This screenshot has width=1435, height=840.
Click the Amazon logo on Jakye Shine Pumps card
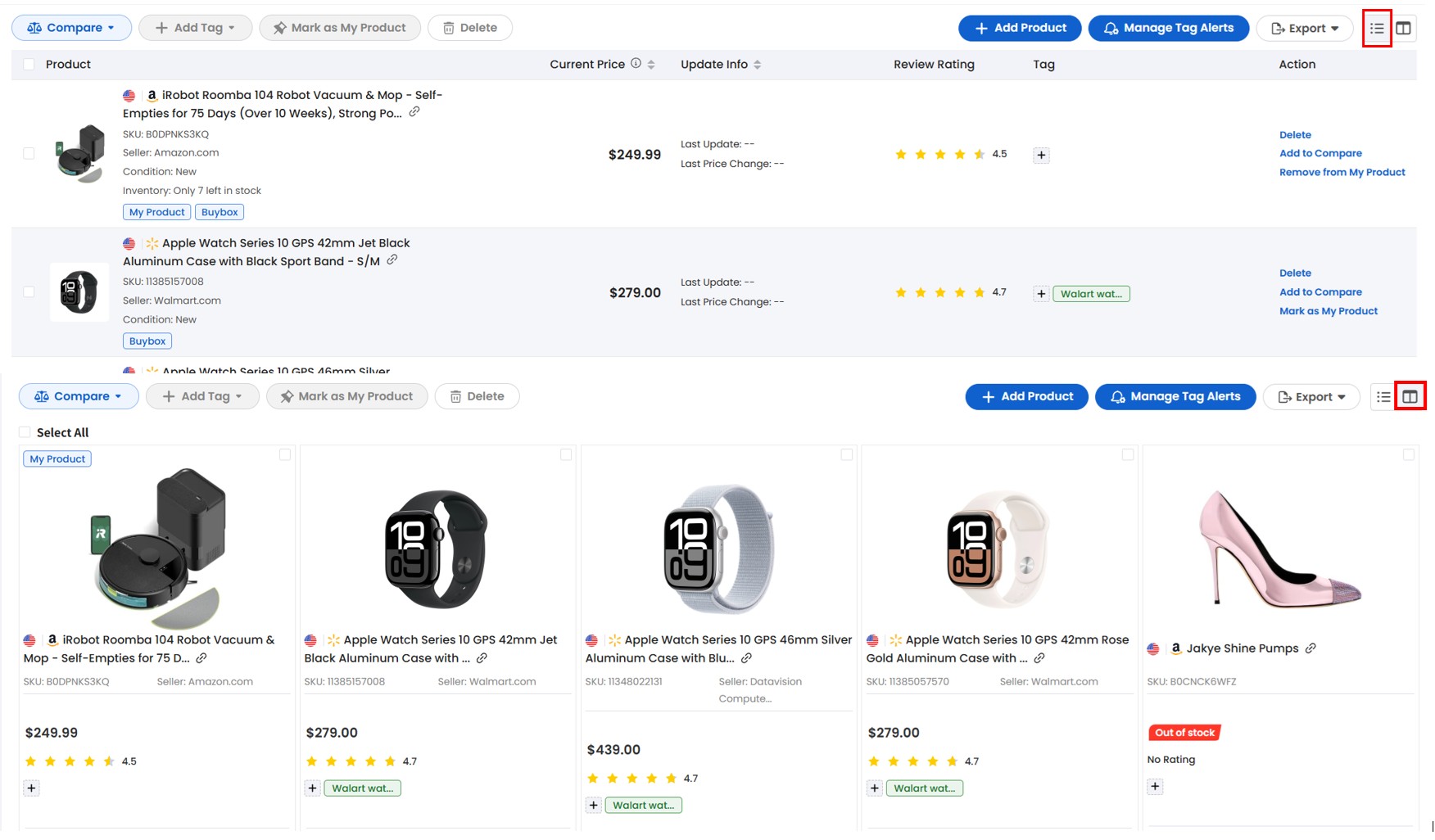1176,648
